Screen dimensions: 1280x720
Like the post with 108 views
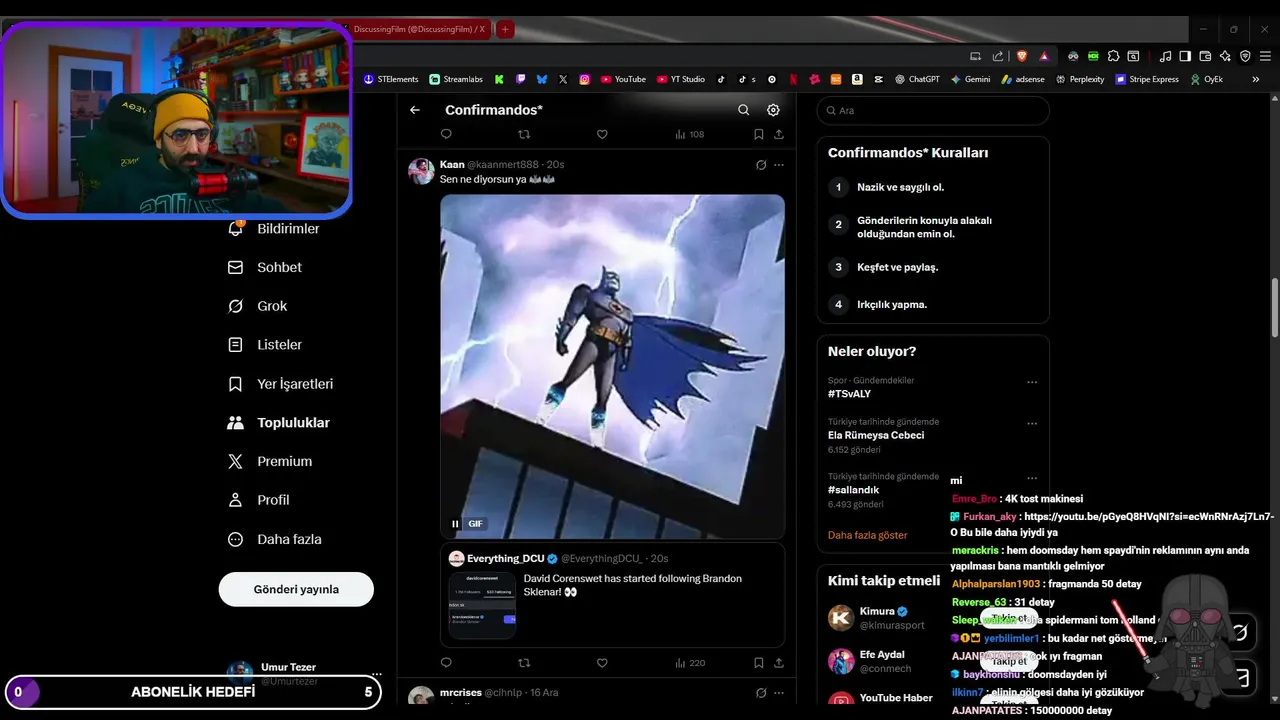pyautogui.click(x=602, y=134)
